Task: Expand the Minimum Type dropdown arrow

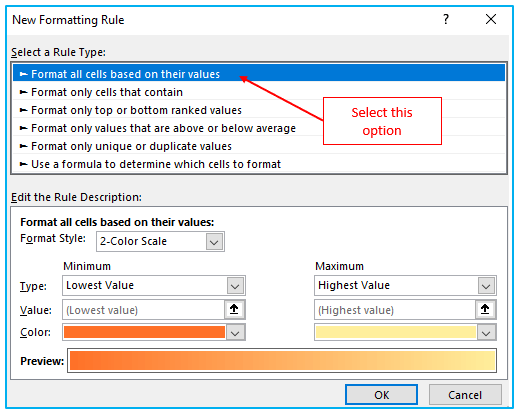Action: pyautogui.click(x=235, y=286)
